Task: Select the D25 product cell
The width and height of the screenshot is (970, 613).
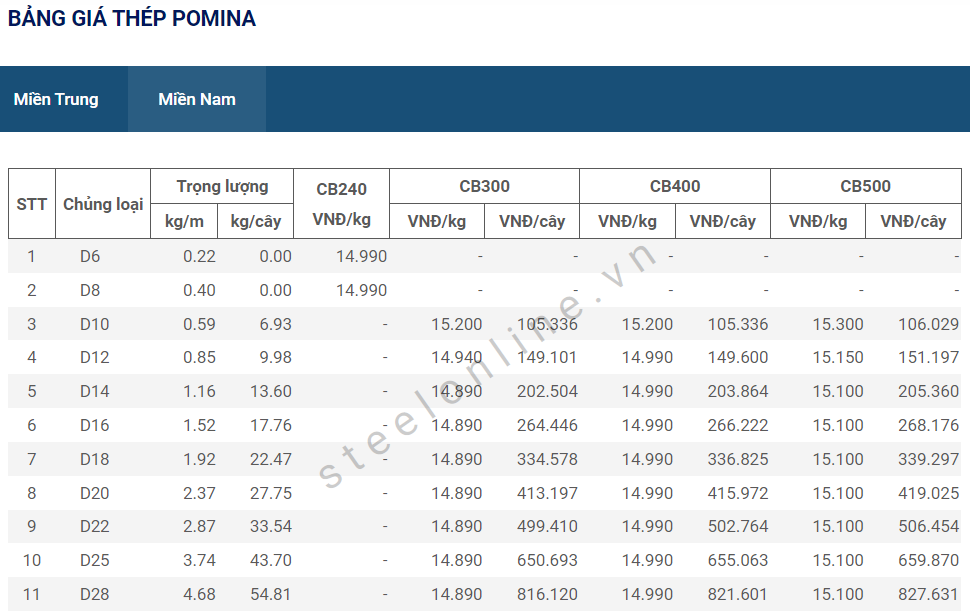Action: (x=94, y=560)
